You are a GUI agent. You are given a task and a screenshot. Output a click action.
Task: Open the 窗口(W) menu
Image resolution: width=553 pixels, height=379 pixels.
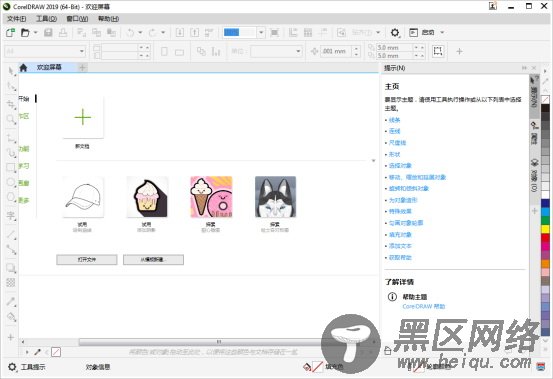click(77, 19)
